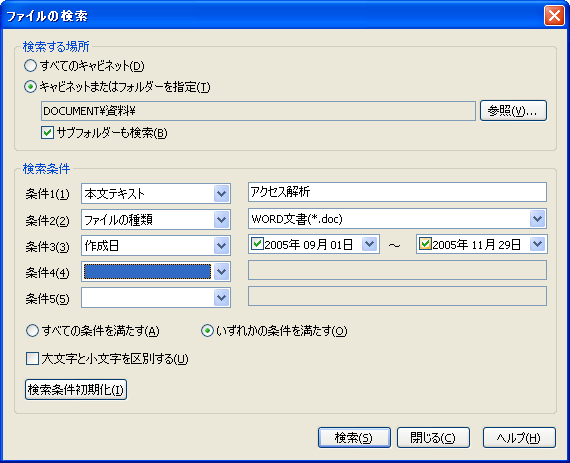
Task: Expand the empty 条件5 dropdown
Action: click(221, 298)
